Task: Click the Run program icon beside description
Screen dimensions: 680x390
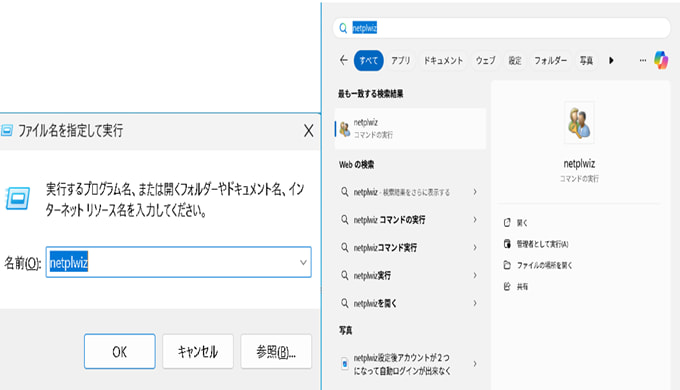Action: 18,199
